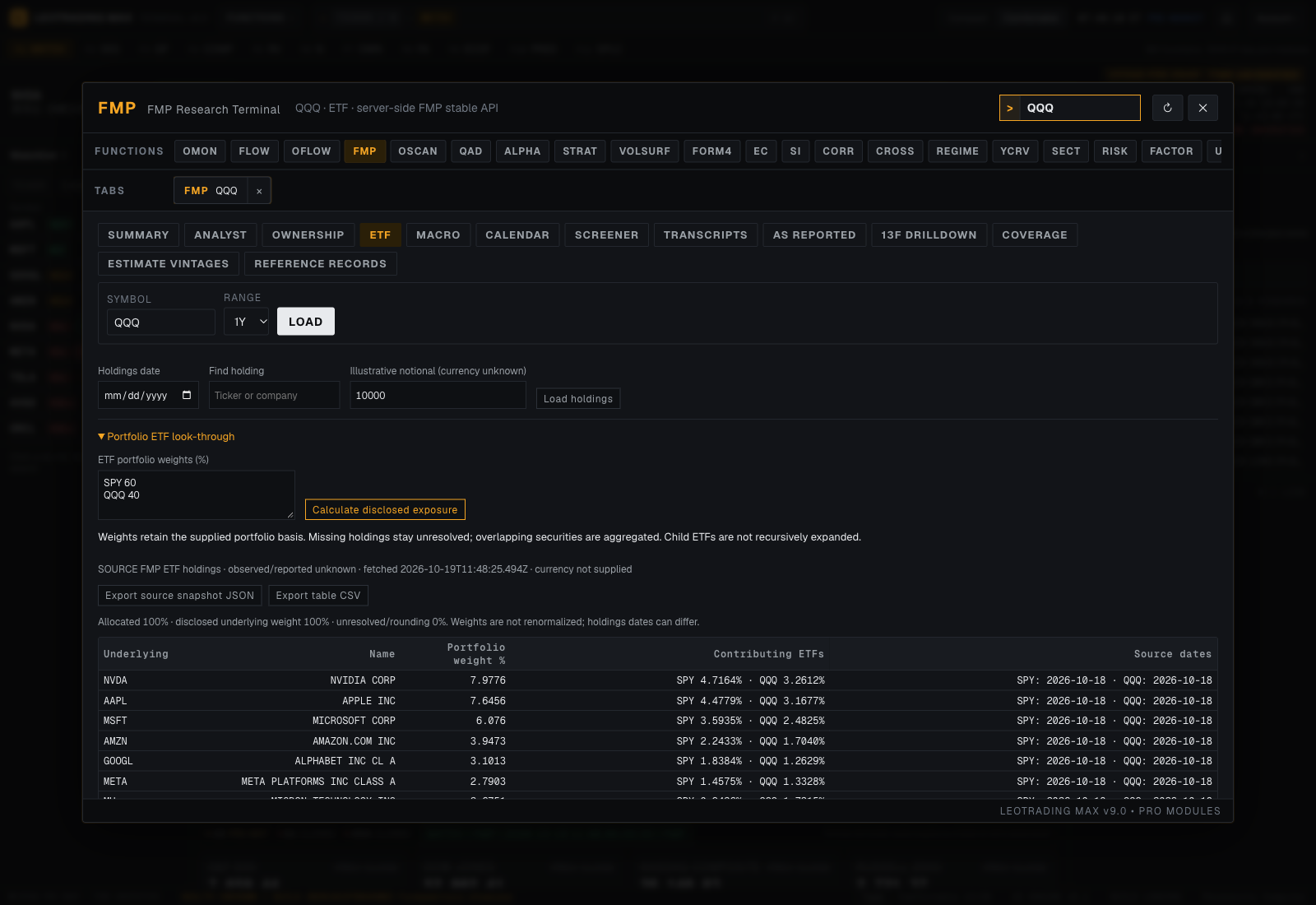Export source snapshot JSON
The image size is (1316, 905).
[180, 596]
